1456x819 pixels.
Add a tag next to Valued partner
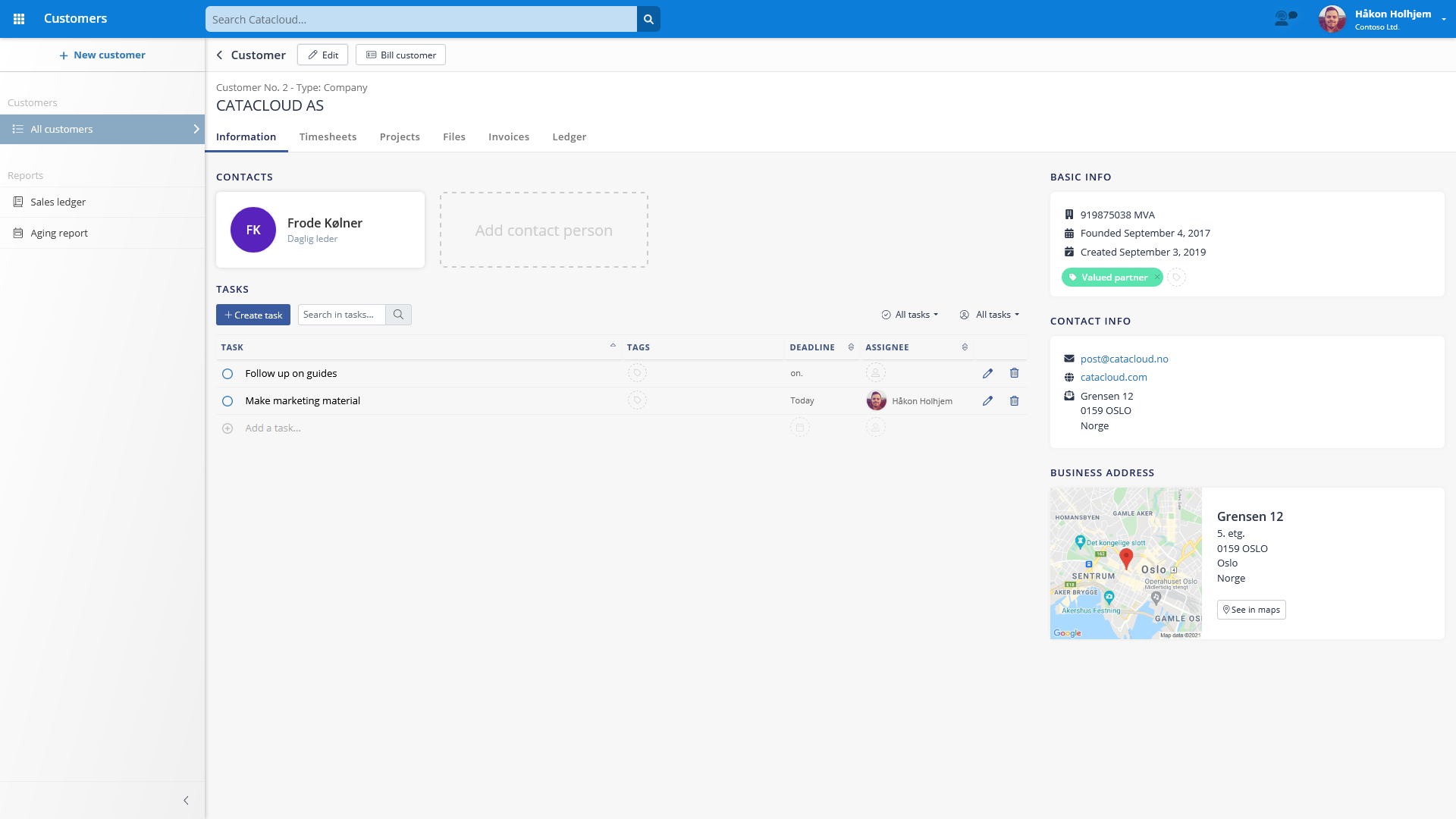[1176, 278]
